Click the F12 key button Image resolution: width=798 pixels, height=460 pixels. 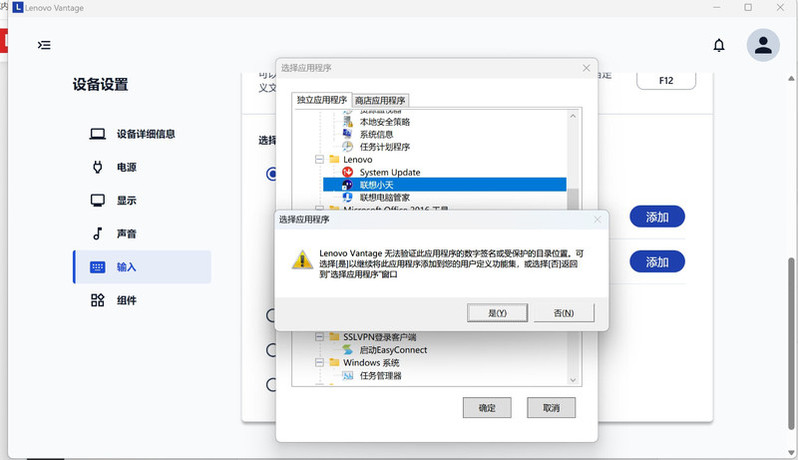click(666, 80)
